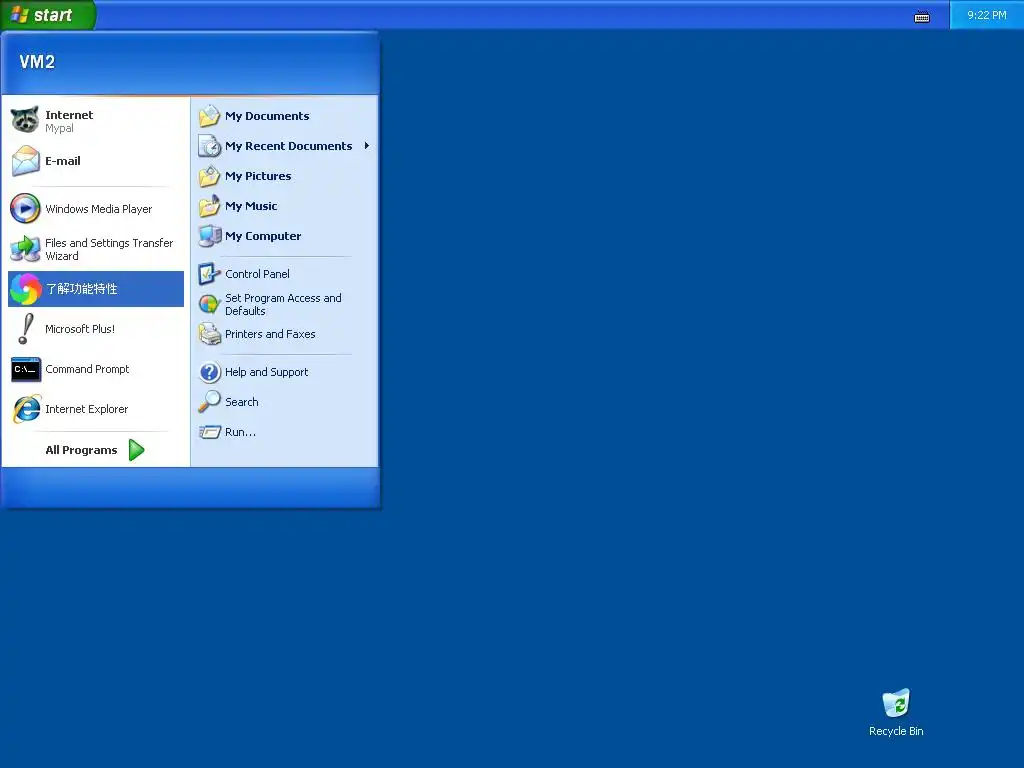Open the Files and Settings Transfer Wizard icon
Image resolution: width=1024 pixels, height=768 pixels.
tap(25, 249)
